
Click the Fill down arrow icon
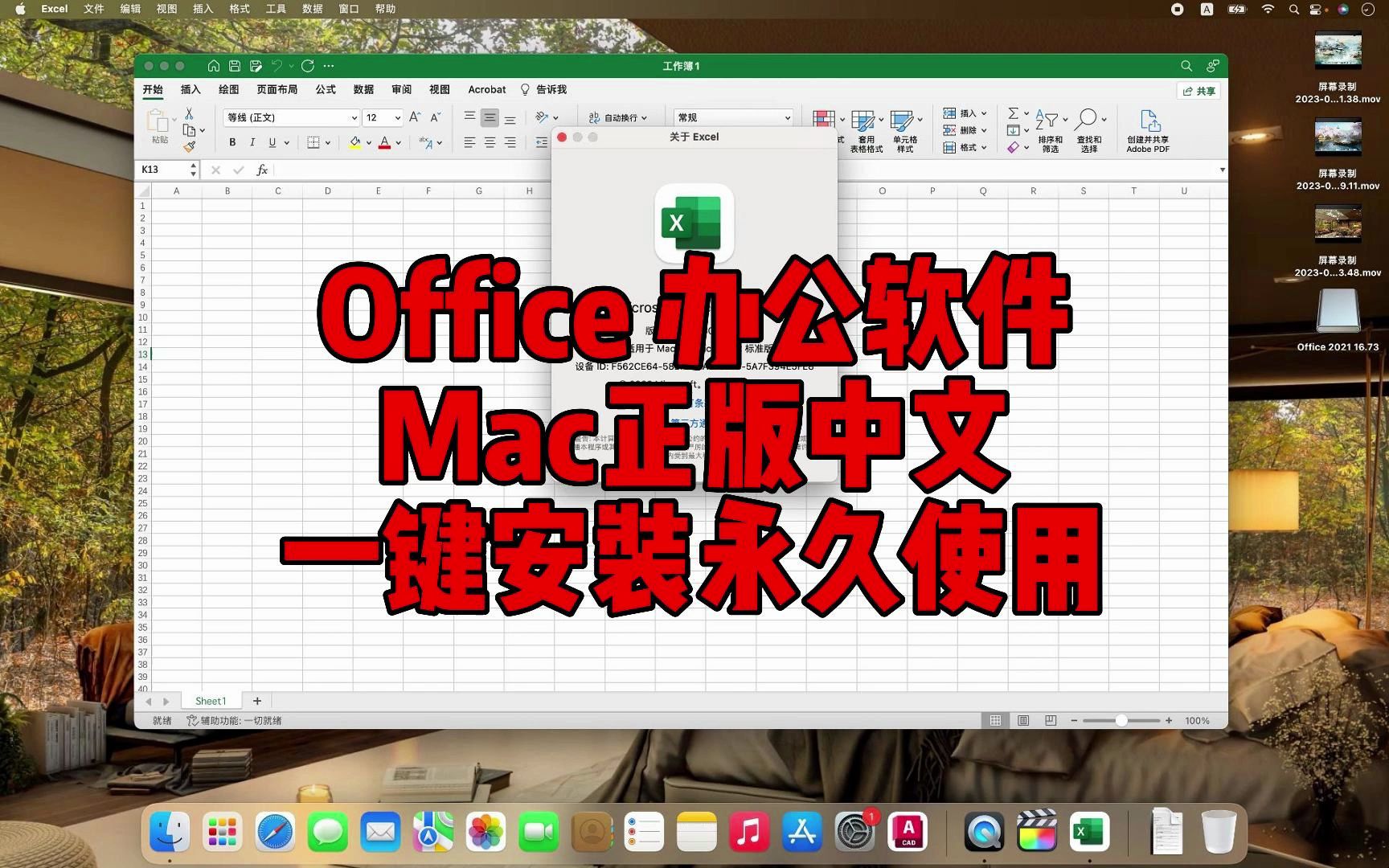1013,130
